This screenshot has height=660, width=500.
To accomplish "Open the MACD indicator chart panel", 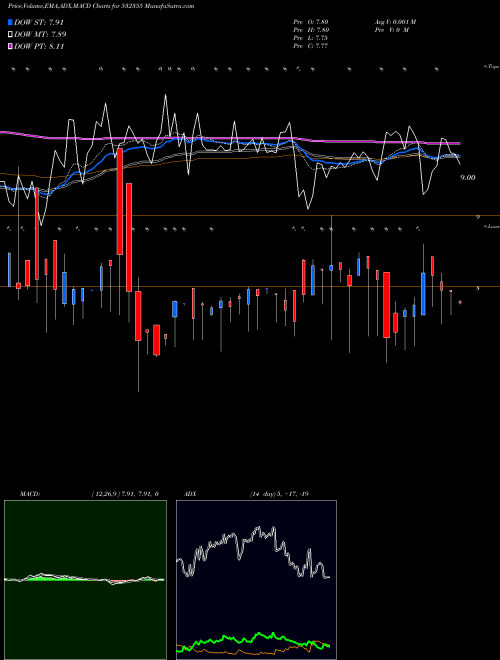I will 85,580.
